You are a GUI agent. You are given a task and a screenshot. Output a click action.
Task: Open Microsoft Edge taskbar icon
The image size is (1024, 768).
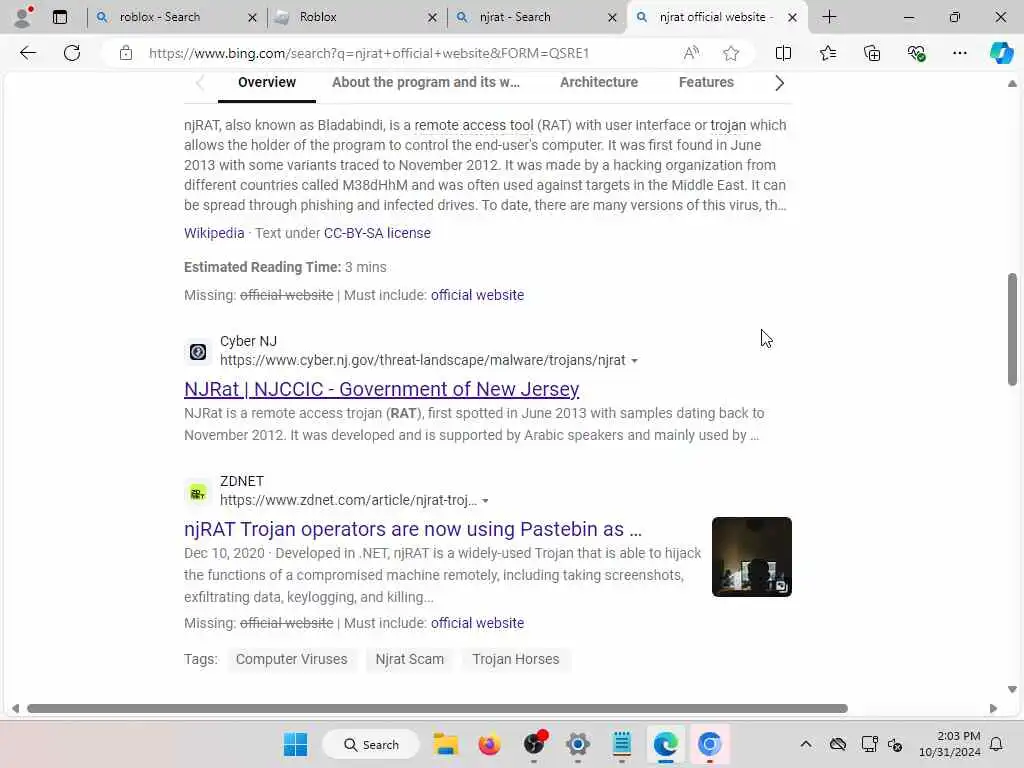coord(665,744)
